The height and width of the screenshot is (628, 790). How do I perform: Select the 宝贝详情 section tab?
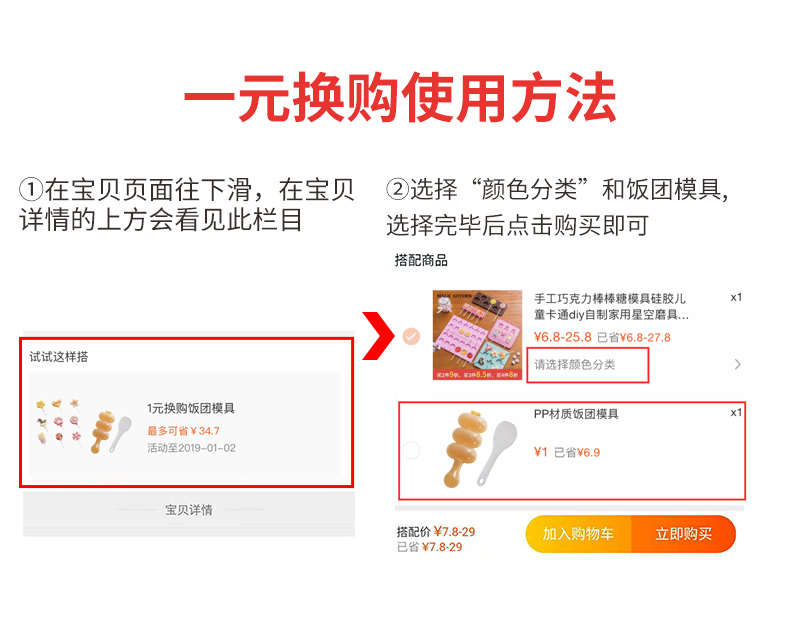pyautogui.click(x=188, y=510)
